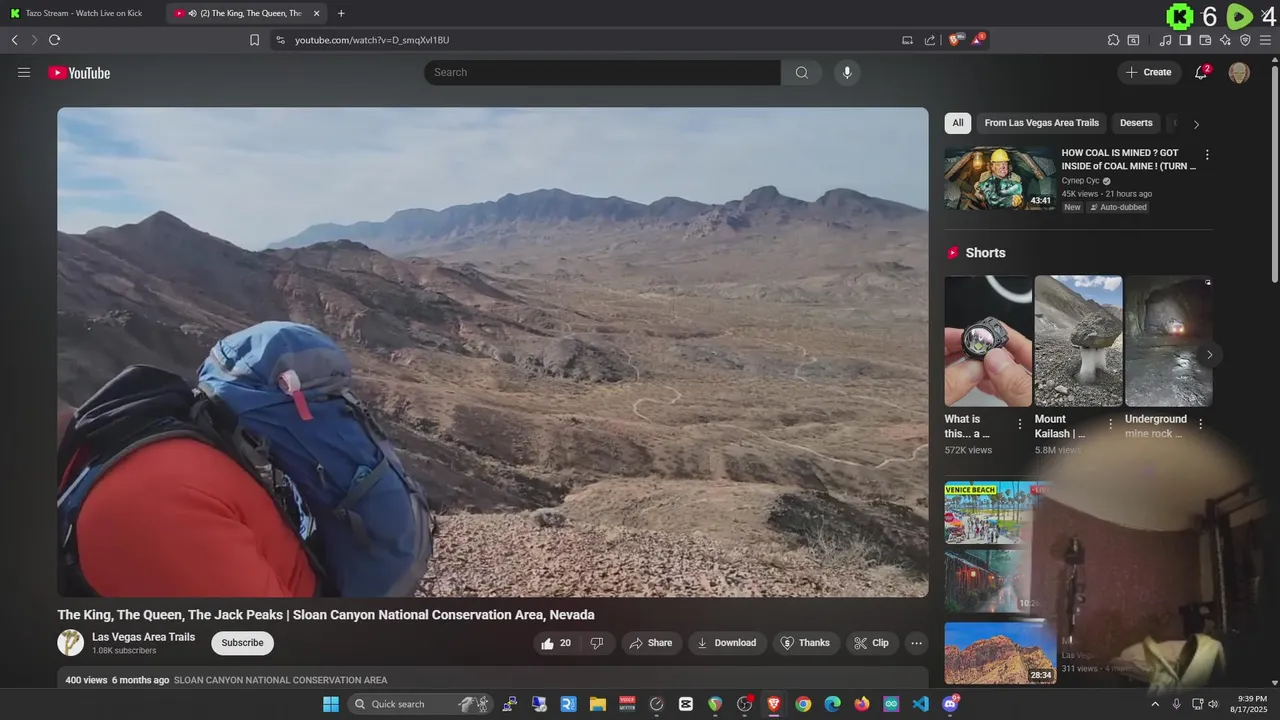This screenshot has height=720, width=1280.
Task: Open Google Chrome from the taskbar
Action: [x=803, y=704]
